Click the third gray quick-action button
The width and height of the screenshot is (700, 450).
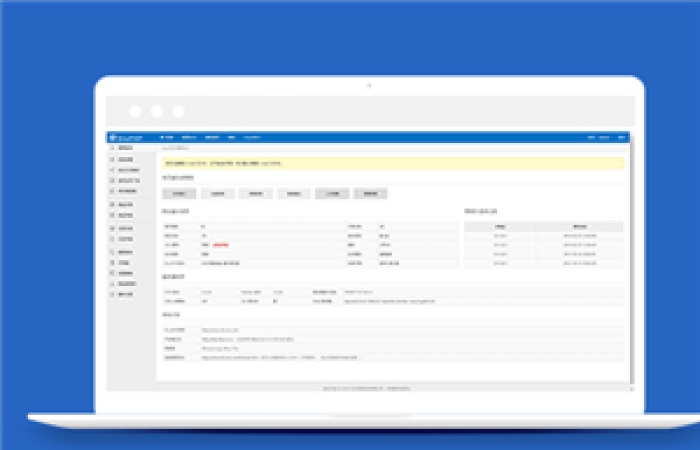(x=256, y=194)
